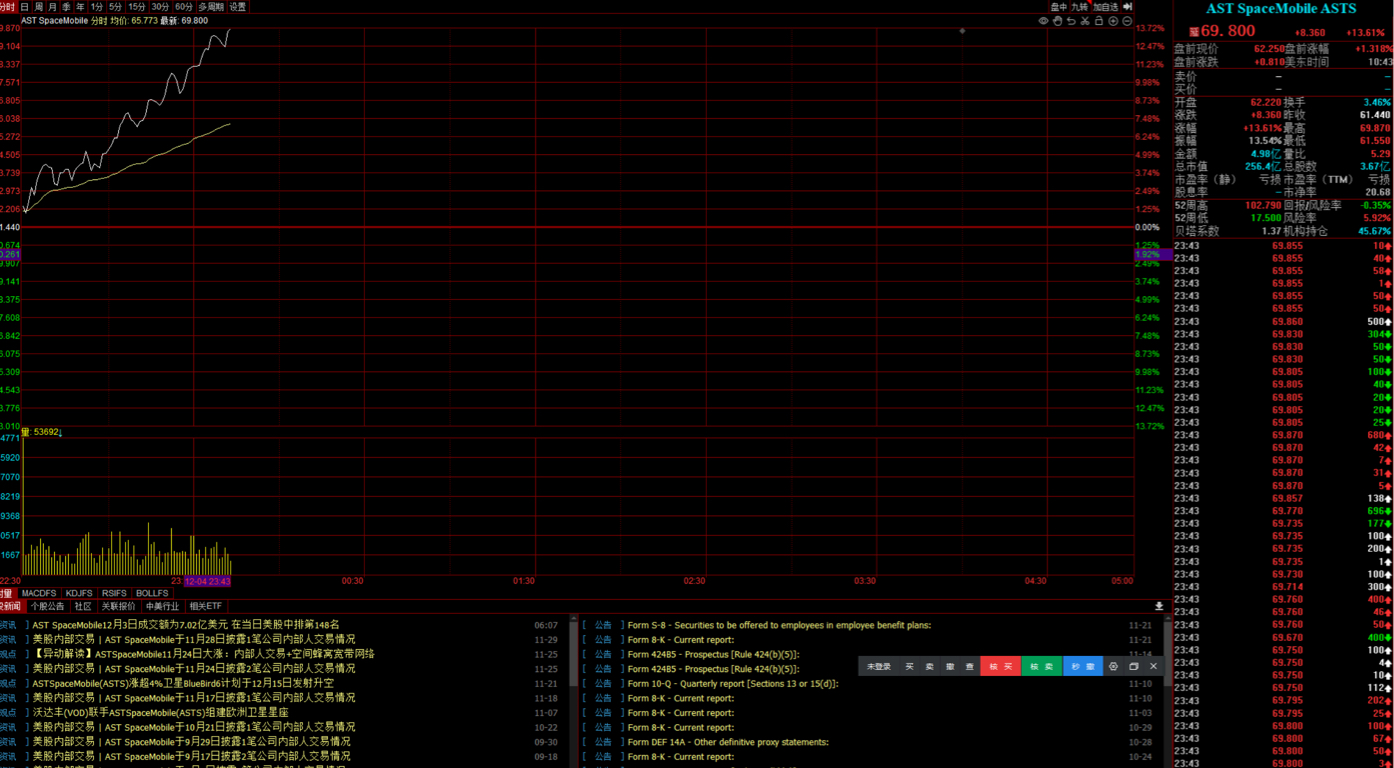Toggle the MACDFS indicator tab
This screenshot has height=768, width=1394.
click(39, 593)
